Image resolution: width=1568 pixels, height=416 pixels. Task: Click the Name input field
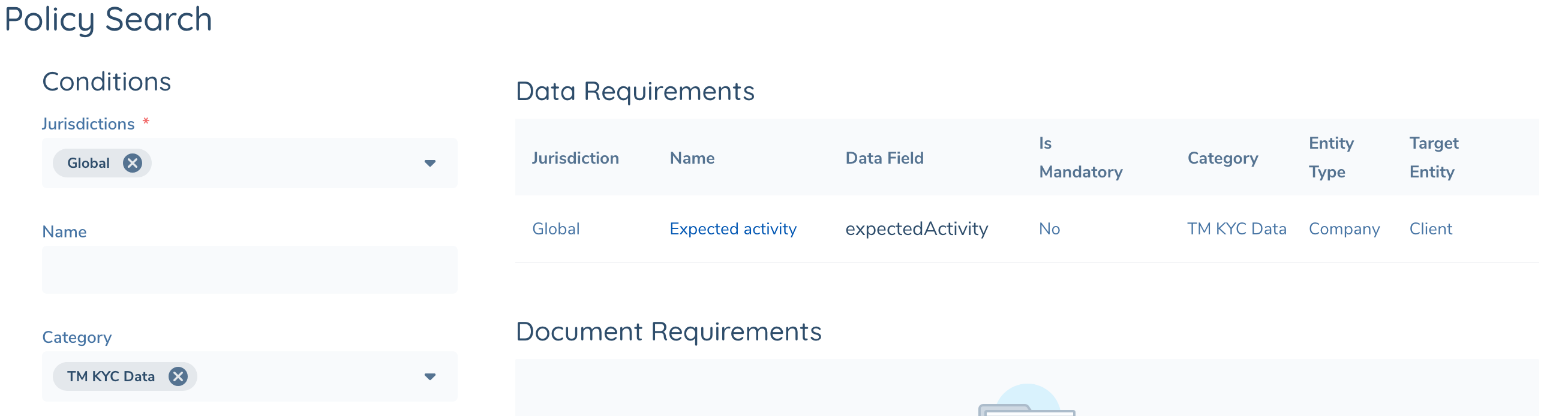250,270
